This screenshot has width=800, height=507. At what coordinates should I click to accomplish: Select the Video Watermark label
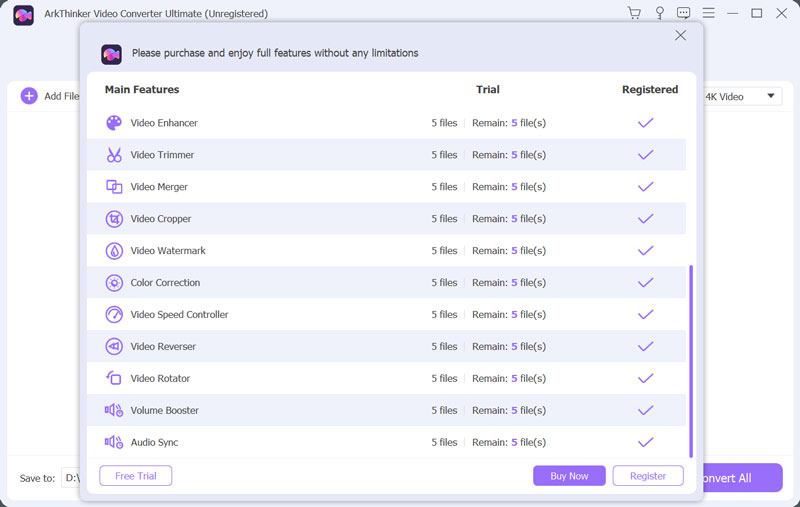[x=168, y=251]
